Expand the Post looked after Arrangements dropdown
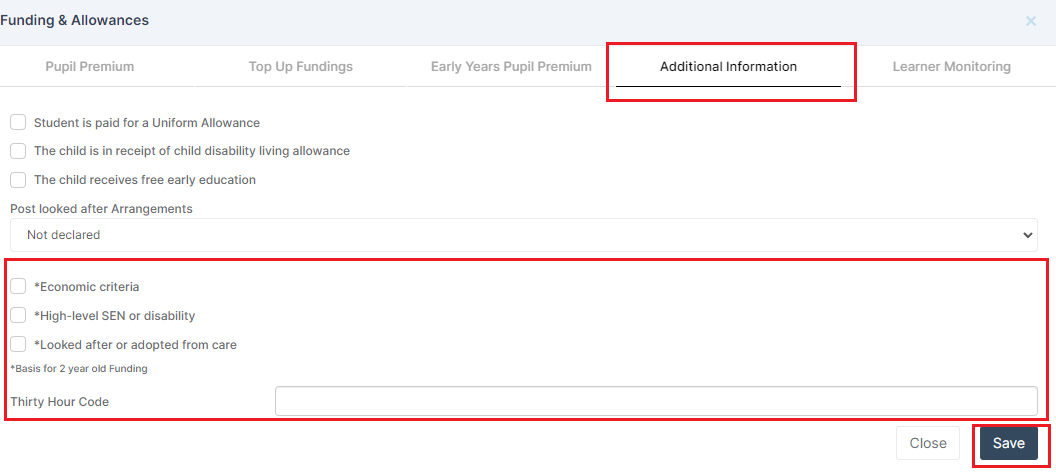 click(x=523, y=235)
